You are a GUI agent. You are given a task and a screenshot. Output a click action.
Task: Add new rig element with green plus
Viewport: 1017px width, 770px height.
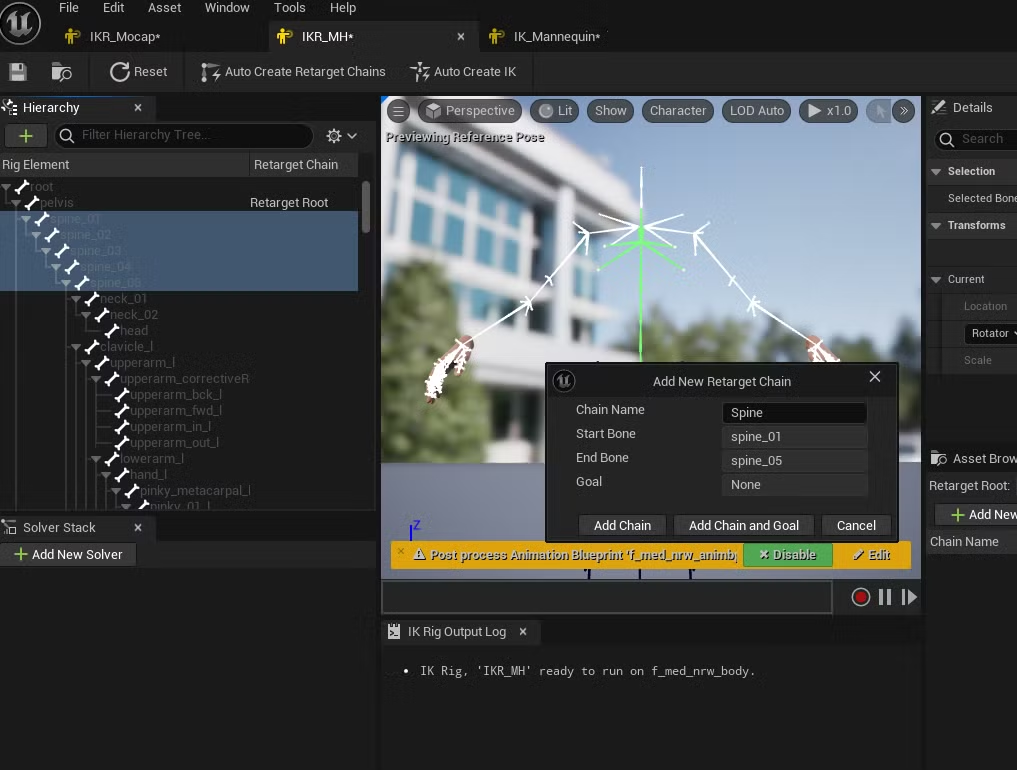[26, 136]
